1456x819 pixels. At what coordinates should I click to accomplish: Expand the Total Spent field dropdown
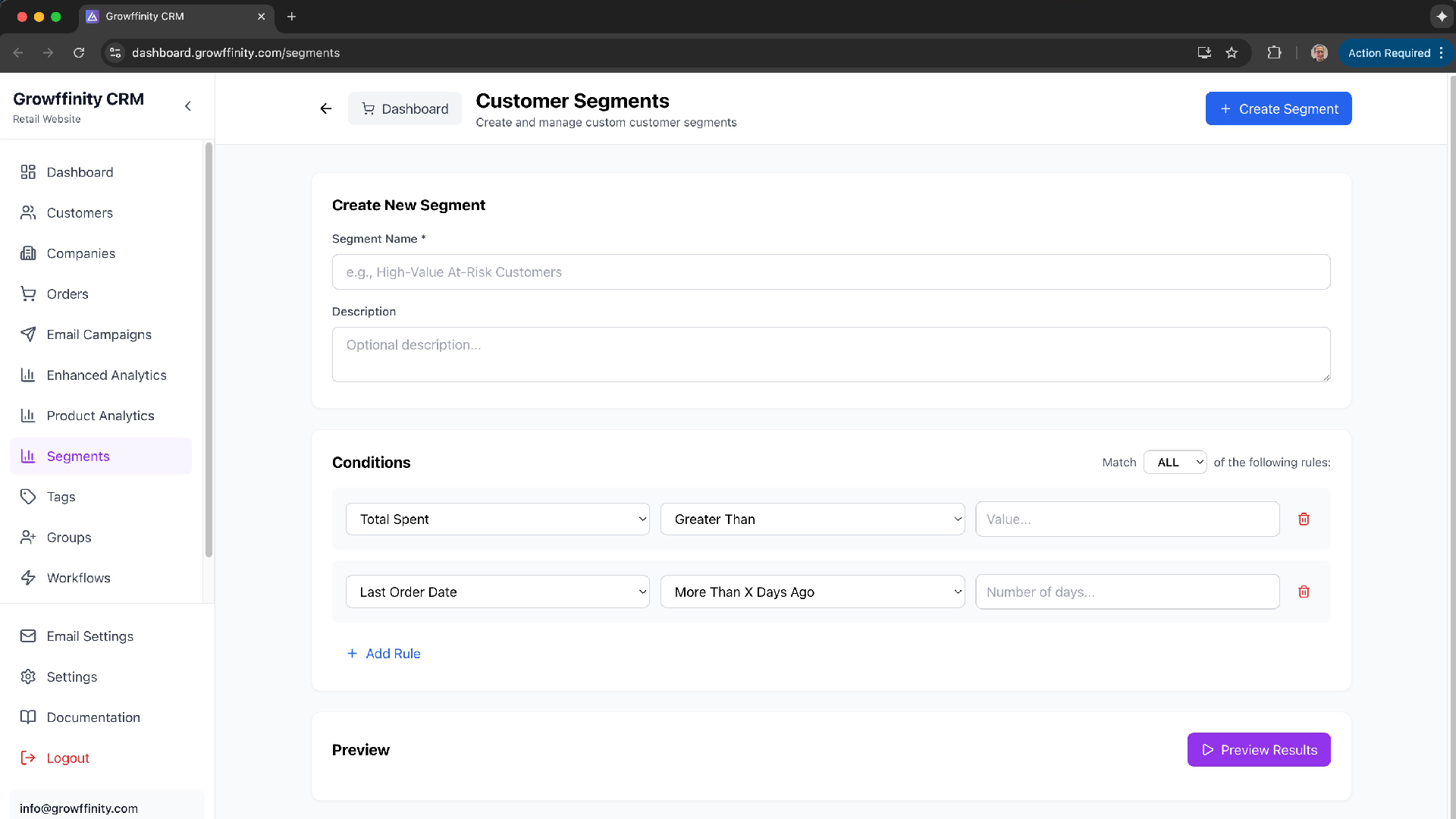497,519
